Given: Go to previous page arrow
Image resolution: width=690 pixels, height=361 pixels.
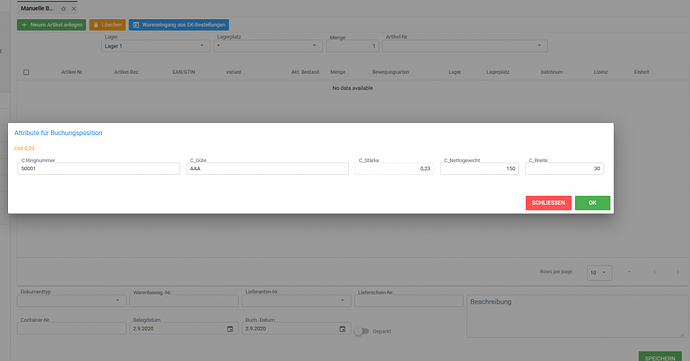Looking at the screenshot, I should click(x=654, y=272).
